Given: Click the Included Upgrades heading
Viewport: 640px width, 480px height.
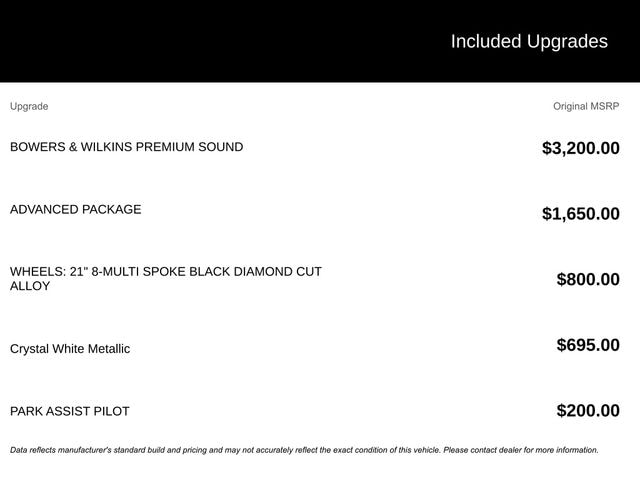Looking at the screenshot, I should pos(528,41).
